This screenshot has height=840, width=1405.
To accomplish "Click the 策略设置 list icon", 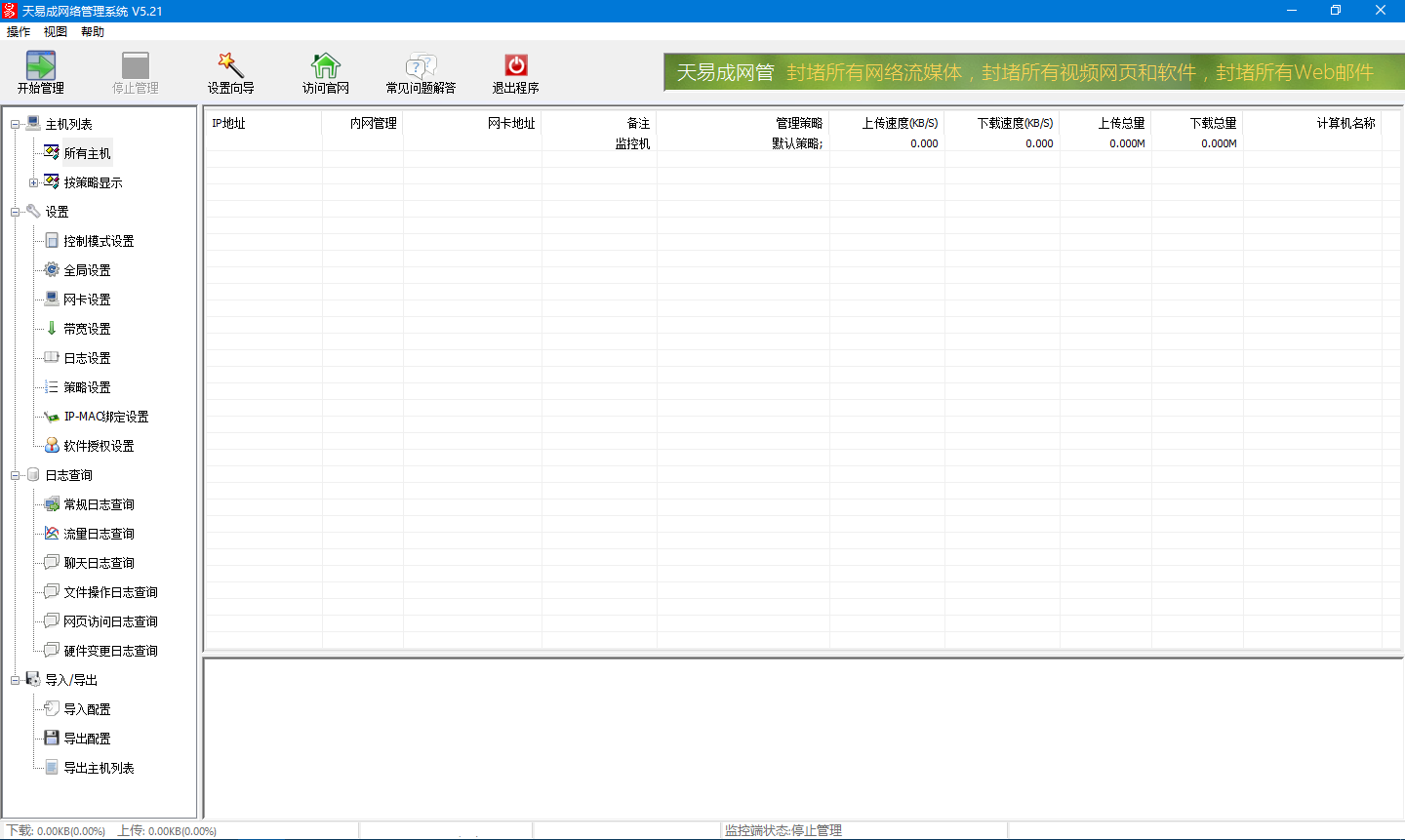I will point(52,386).
